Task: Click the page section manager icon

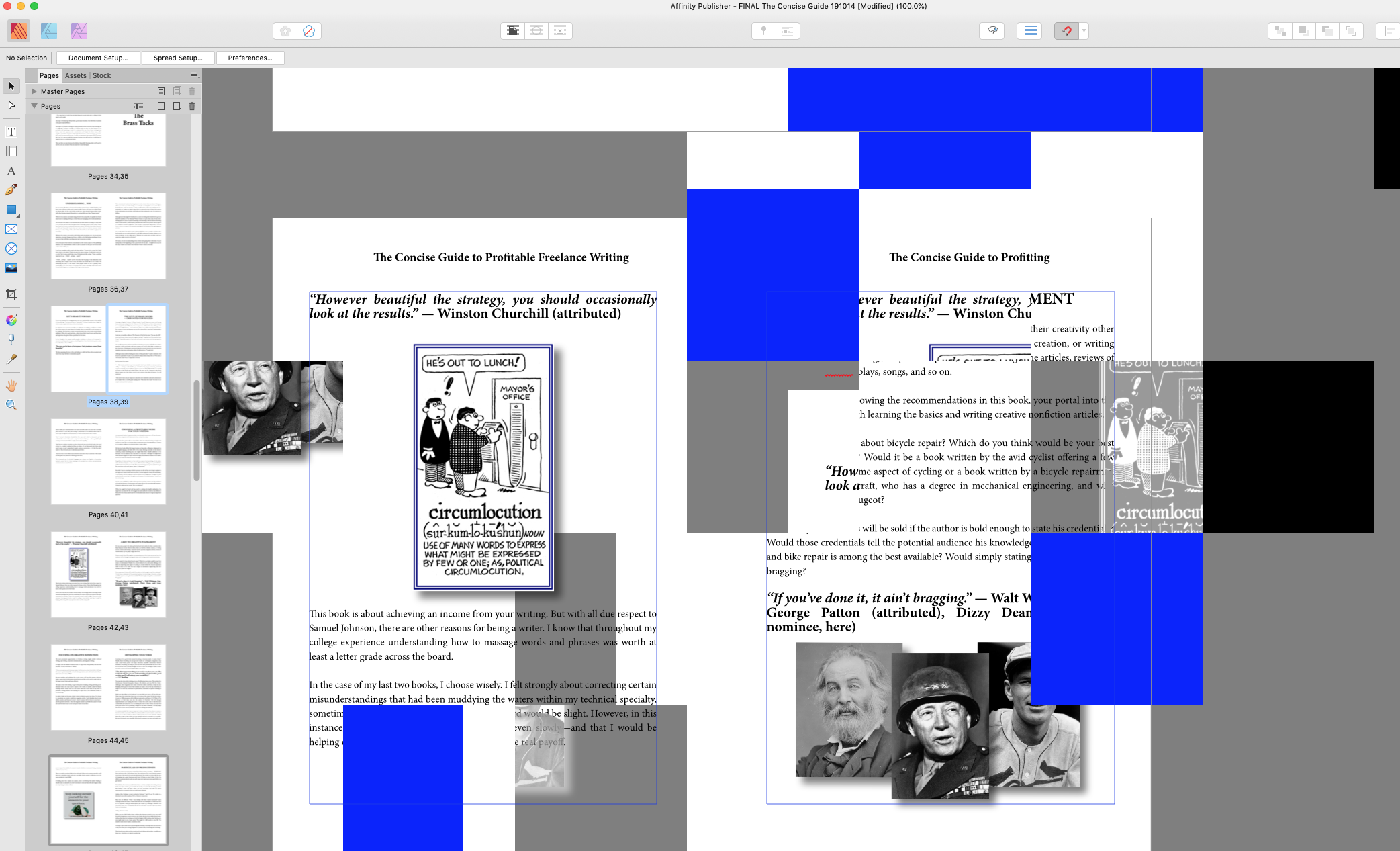Action: (138, 106)
